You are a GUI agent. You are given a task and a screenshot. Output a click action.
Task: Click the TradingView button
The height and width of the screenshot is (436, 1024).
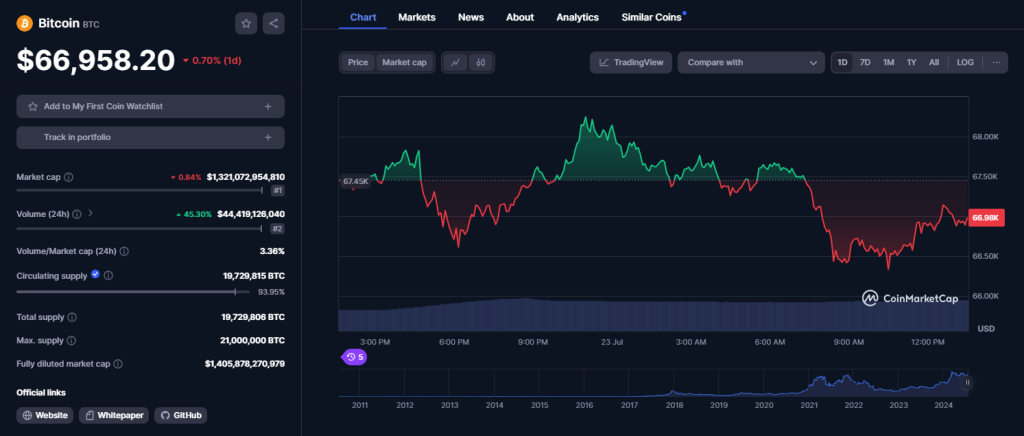(x=630, y=62)
